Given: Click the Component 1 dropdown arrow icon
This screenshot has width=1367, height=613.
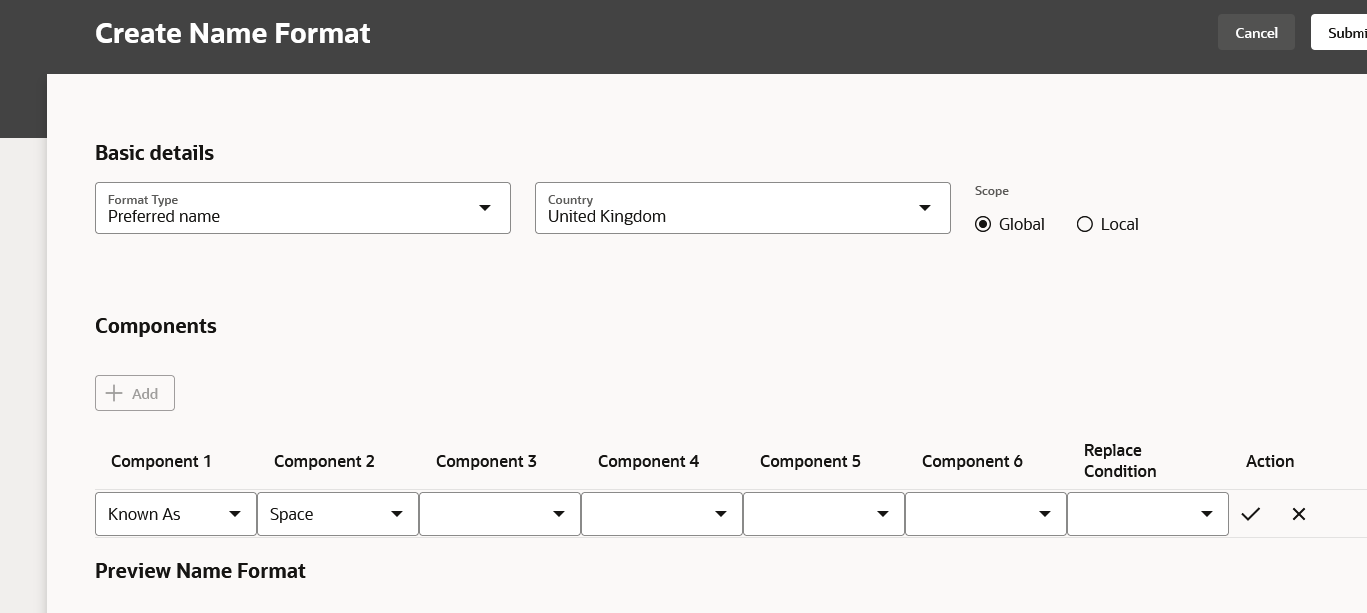Looking at the screenshot, I should [x=235, y=514].
